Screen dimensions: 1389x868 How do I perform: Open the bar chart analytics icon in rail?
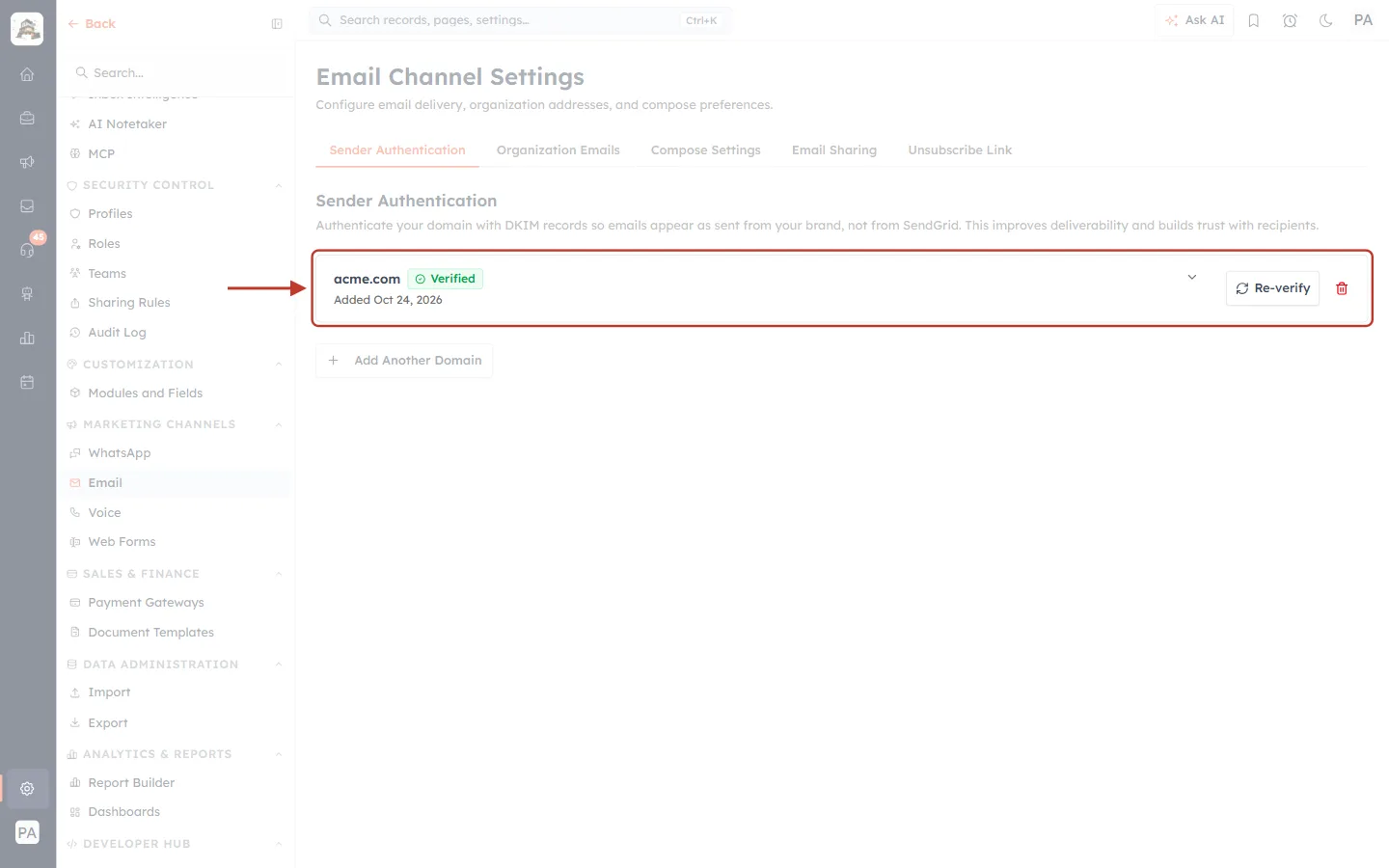[x=27, y=338]
